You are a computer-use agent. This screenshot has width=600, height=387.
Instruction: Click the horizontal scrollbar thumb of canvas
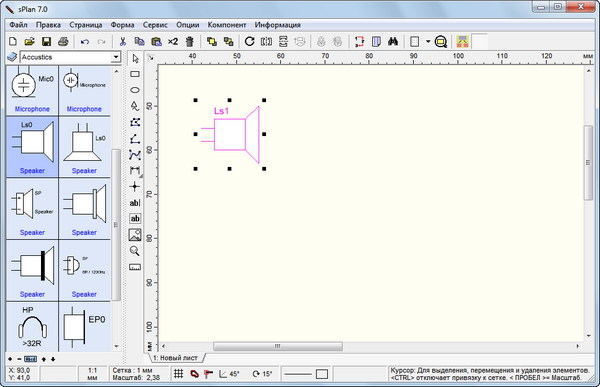pos(278,346)
